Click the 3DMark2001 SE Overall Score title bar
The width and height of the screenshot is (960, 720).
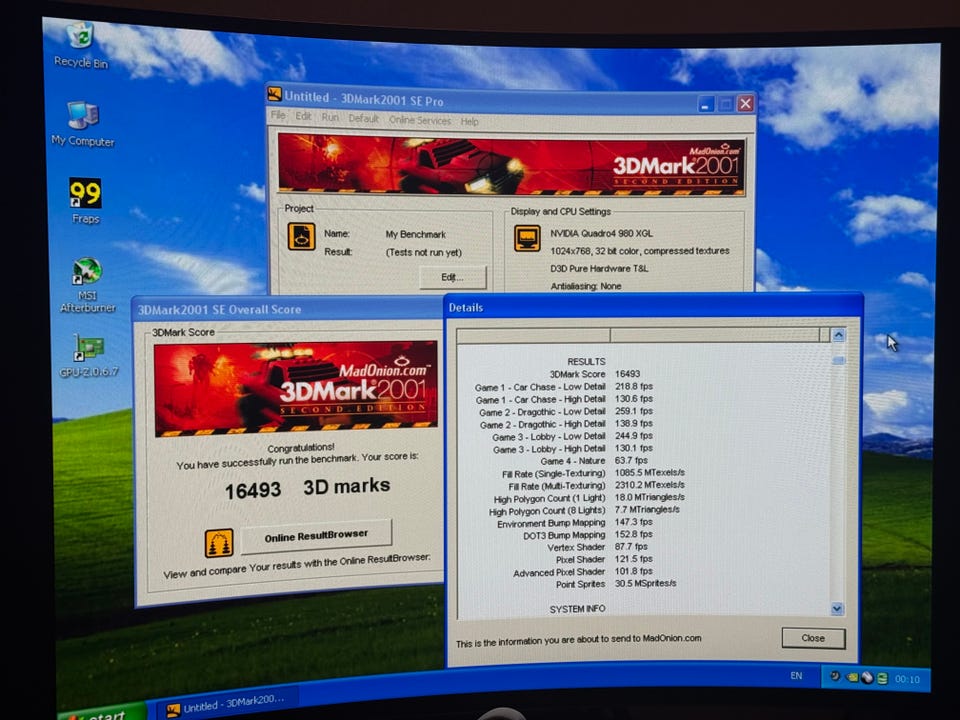point(288,309)
